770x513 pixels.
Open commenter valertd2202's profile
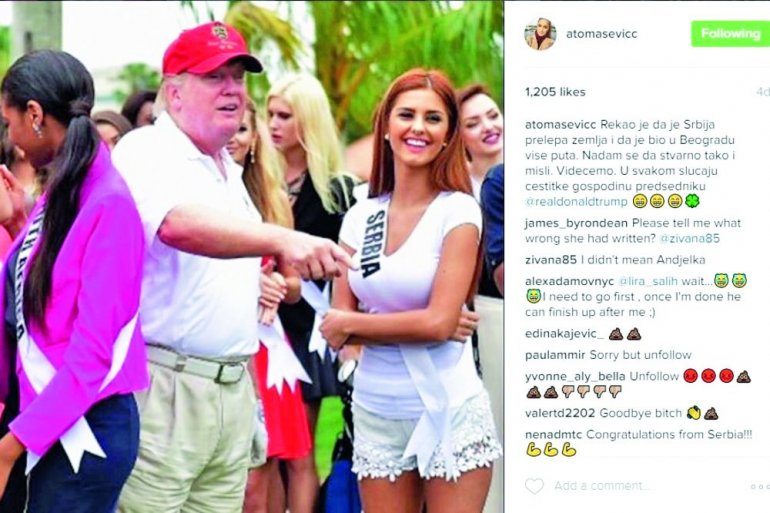560,413
